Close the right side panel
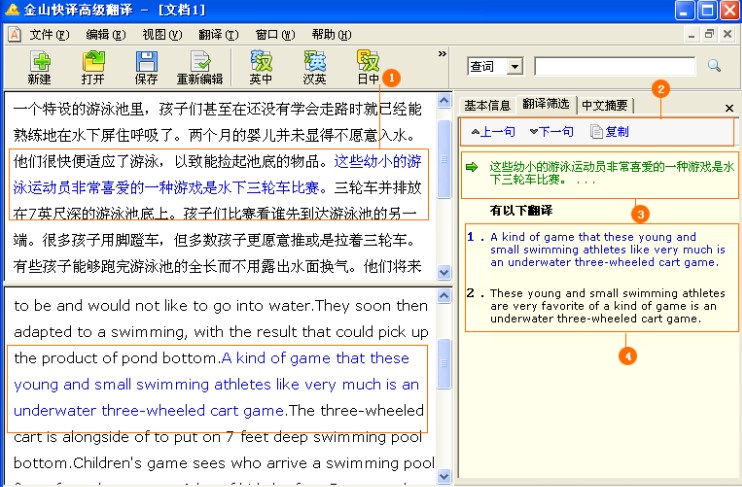 729,107
